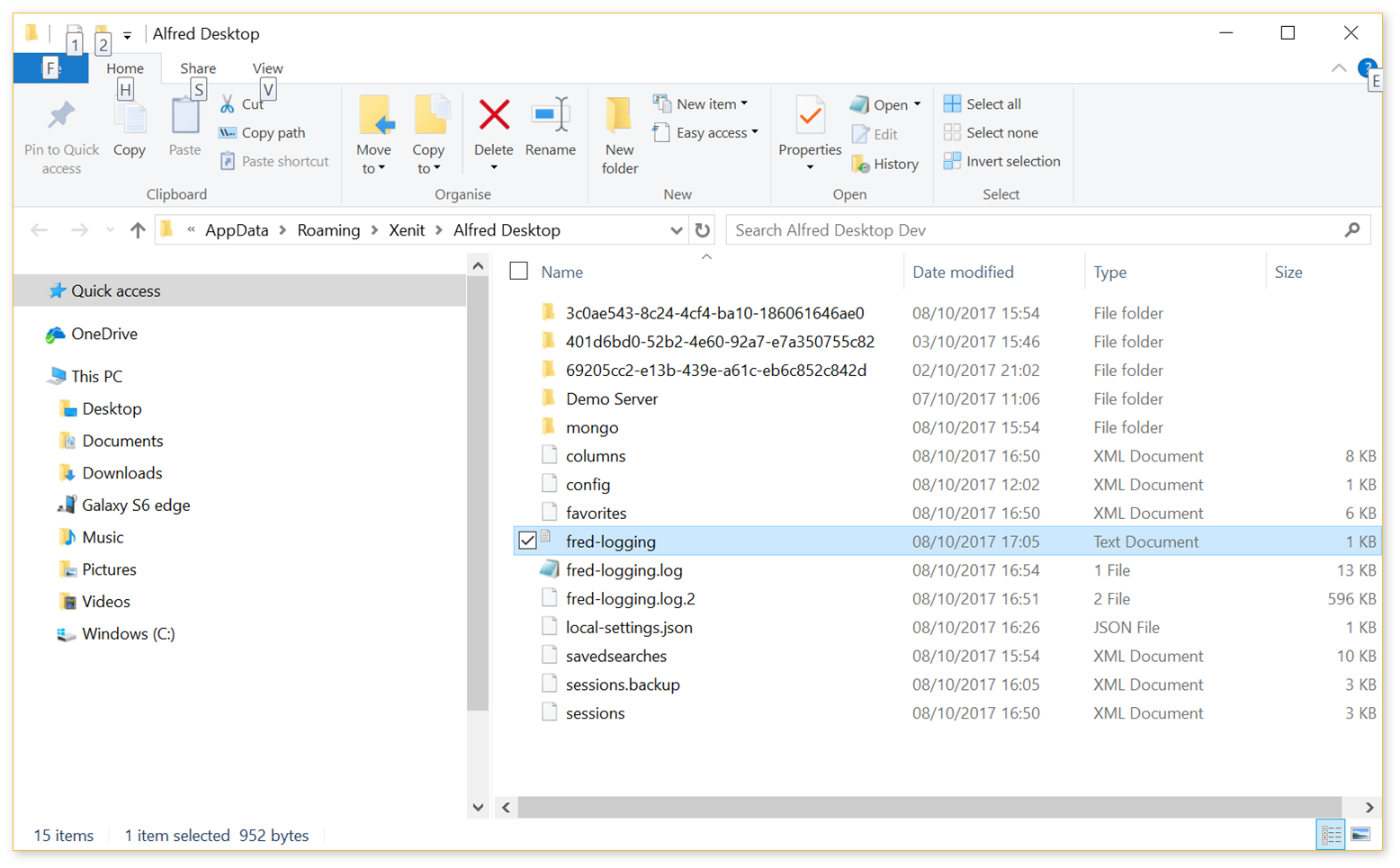Click Invert selection in ribbon

point(1001,162)
